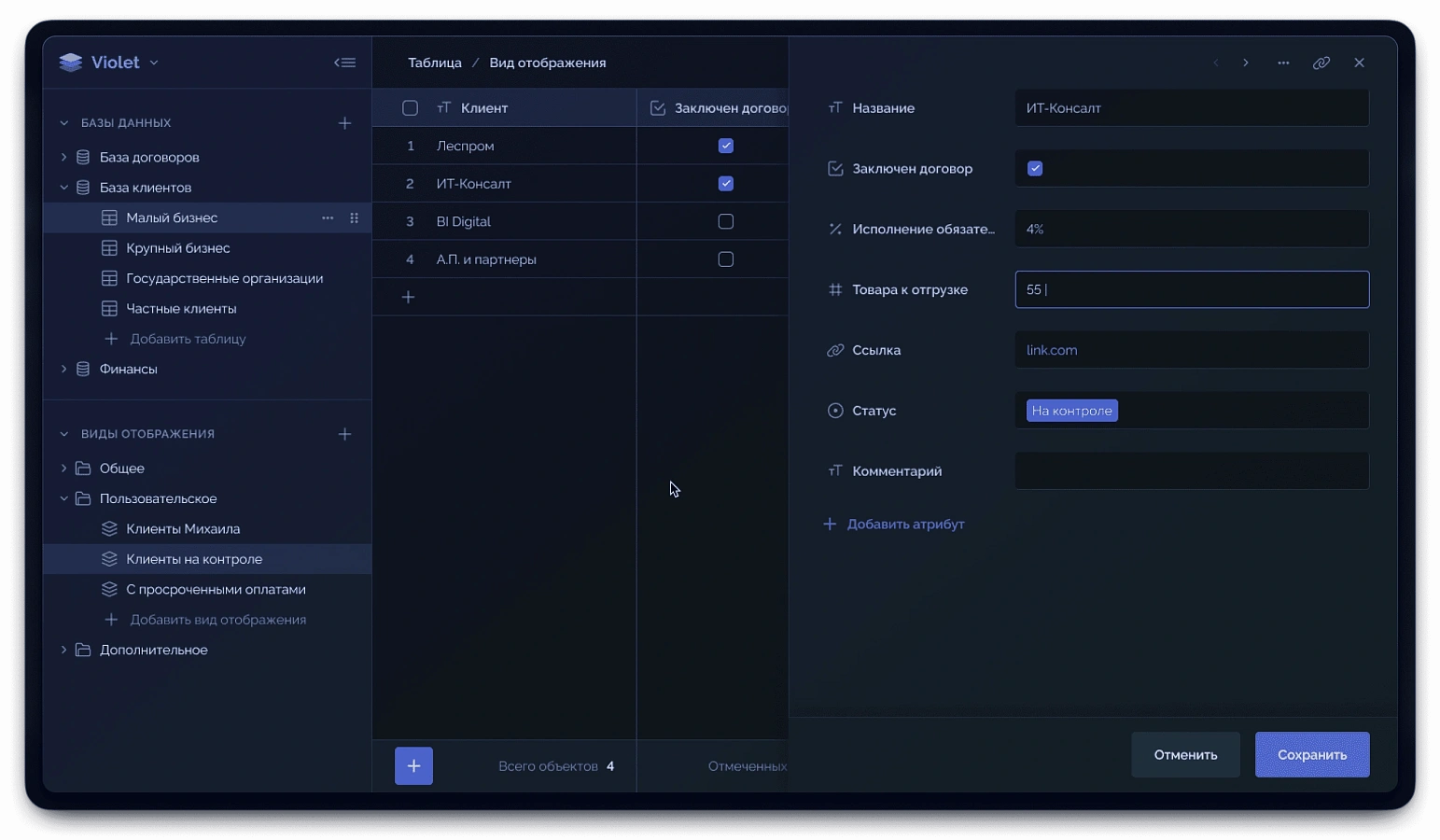Open the three-dots menu in record panel
1440x840 pixels.
(1283, 63)
